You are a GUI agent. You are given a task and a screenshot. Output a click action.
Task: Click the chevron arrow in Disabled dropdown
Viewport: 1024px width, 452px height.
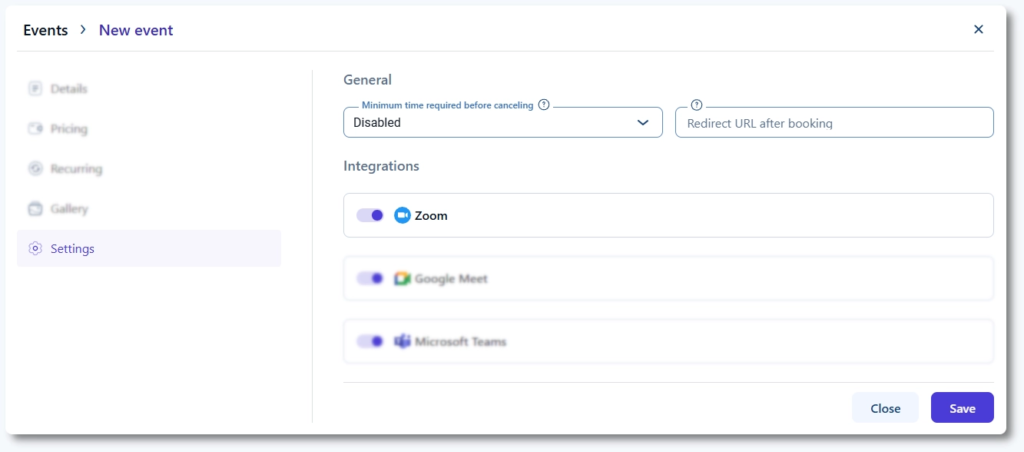tap(643, 122)
